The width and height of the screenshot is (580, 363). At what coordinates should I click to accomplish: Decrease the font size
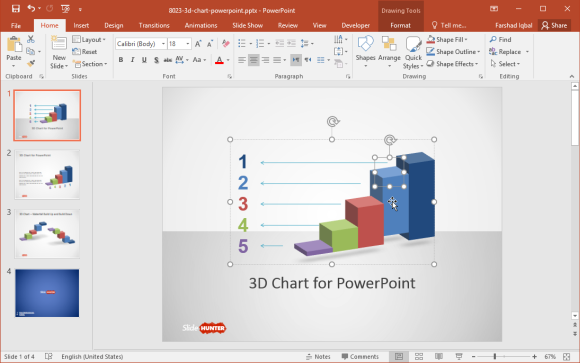point(210,44)
